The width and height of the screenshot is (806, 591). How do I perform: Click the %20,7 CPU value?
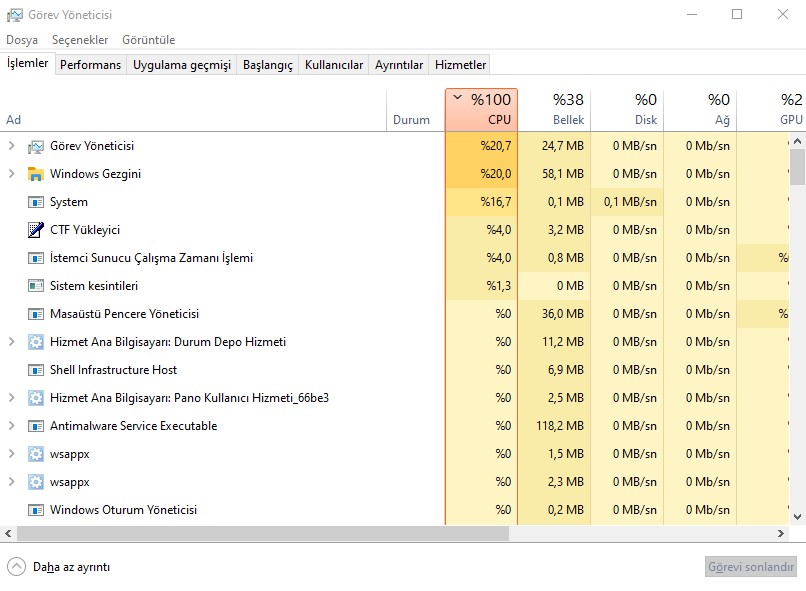(496, 146)
